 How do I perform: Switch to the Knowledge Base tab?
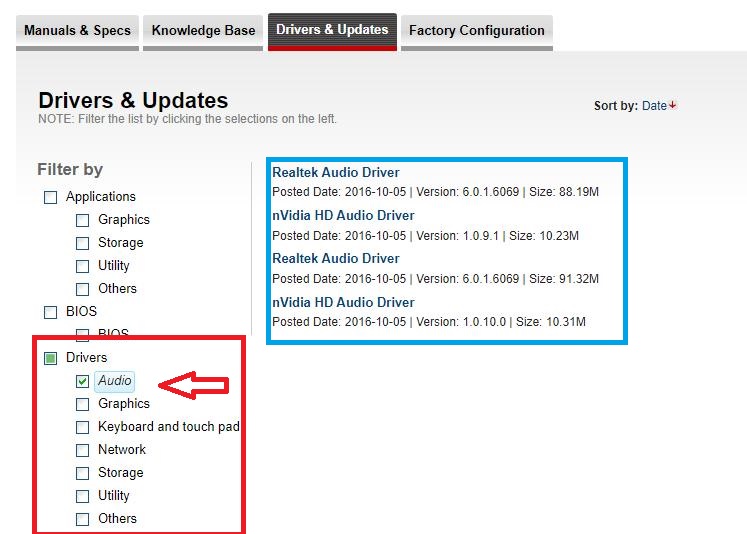(x=203, y=31)
